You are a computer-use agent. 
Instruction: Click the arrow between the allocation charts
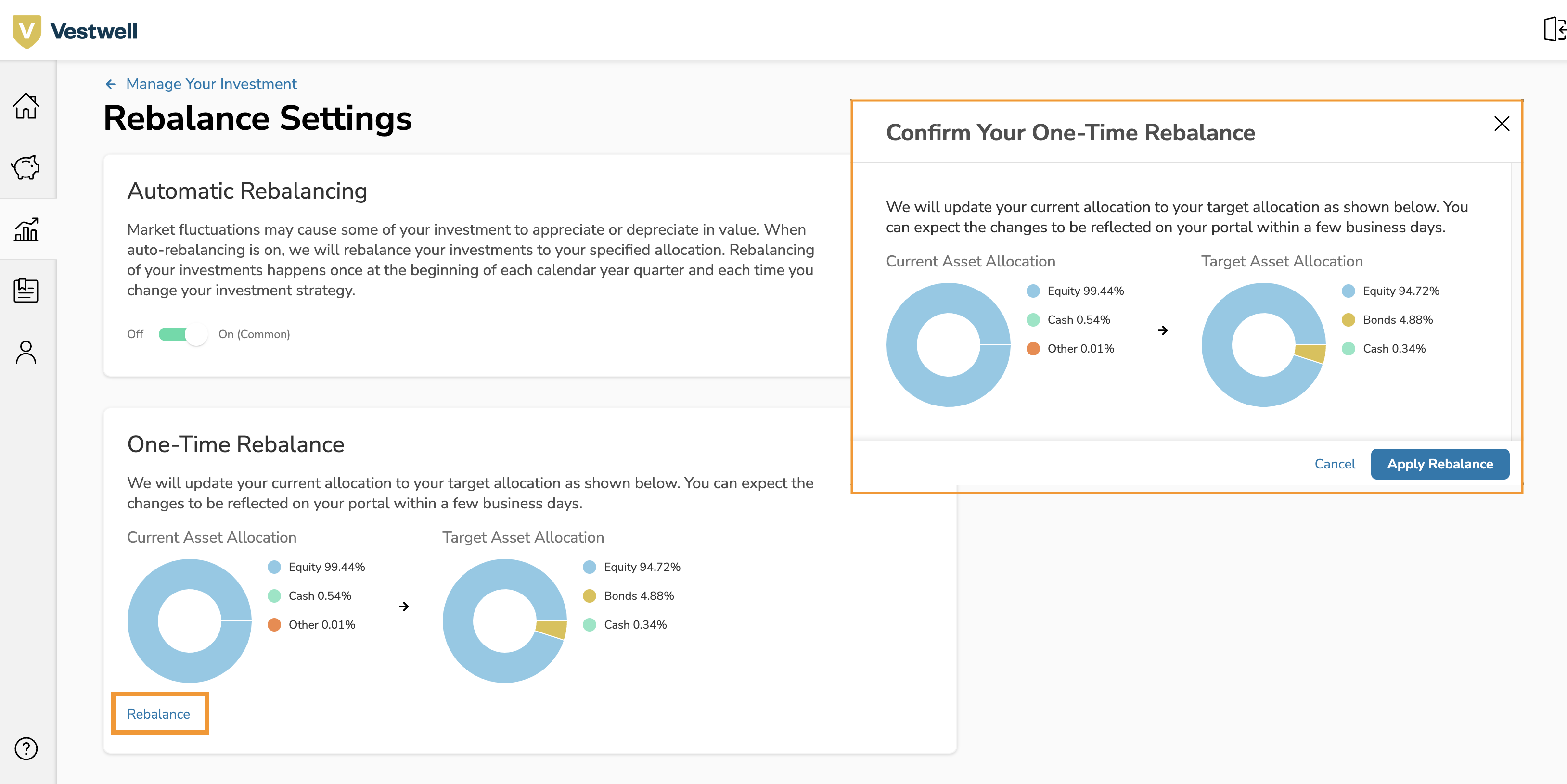click(404, 606)
